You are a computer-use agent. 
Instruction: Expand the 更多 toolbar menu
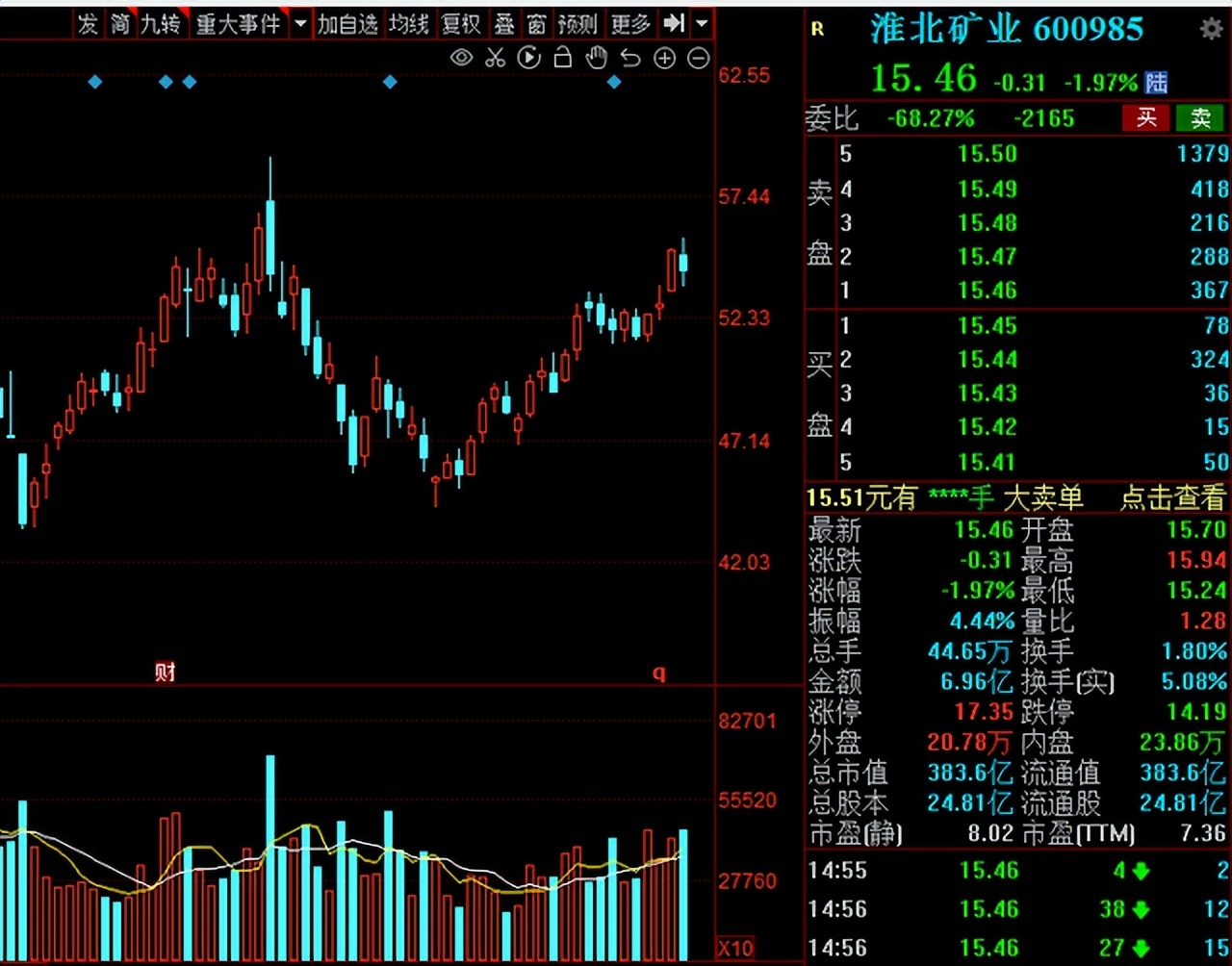(x=630, y=24)
